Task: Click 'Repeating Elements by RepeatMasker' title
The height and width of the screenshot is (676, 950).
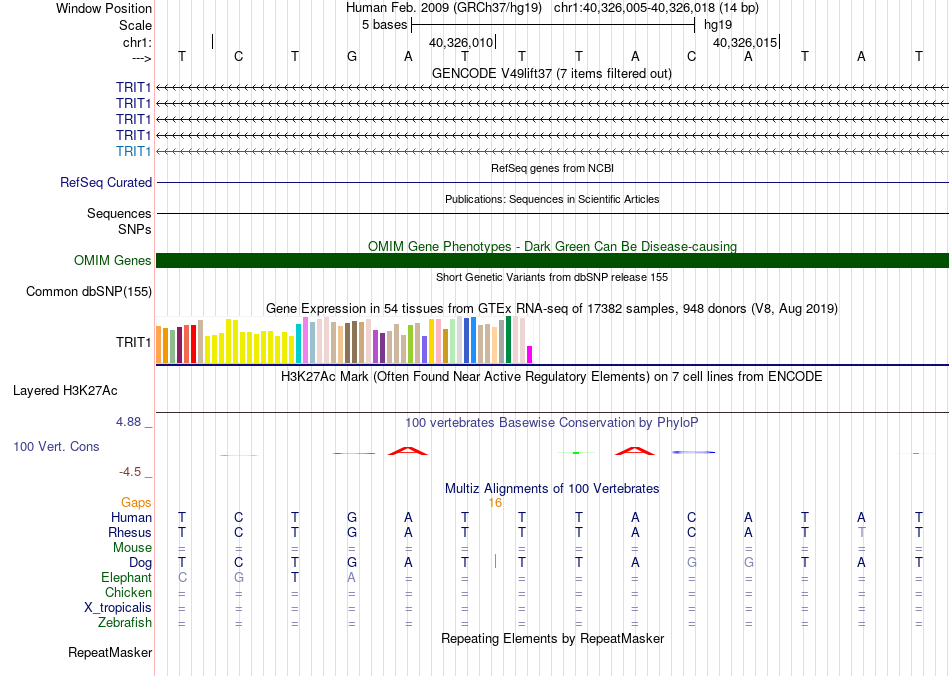Action: click(553, 638)
